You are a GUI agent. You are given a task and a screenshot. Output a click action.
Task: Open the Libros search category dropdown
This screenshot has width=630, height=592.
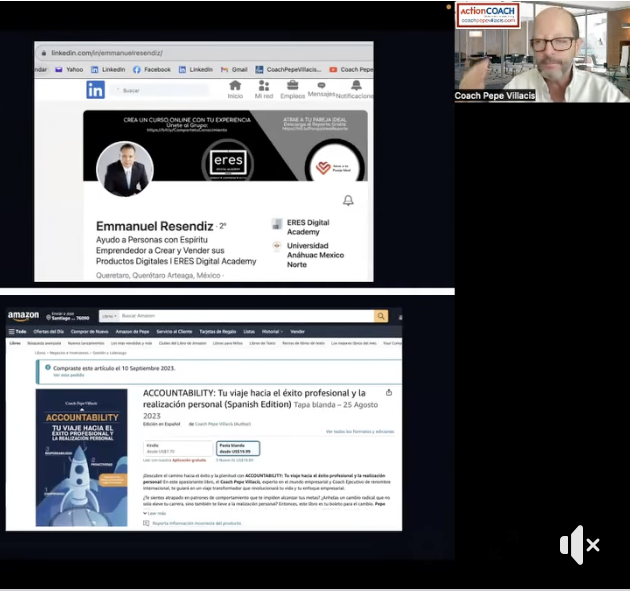point(109,316)
